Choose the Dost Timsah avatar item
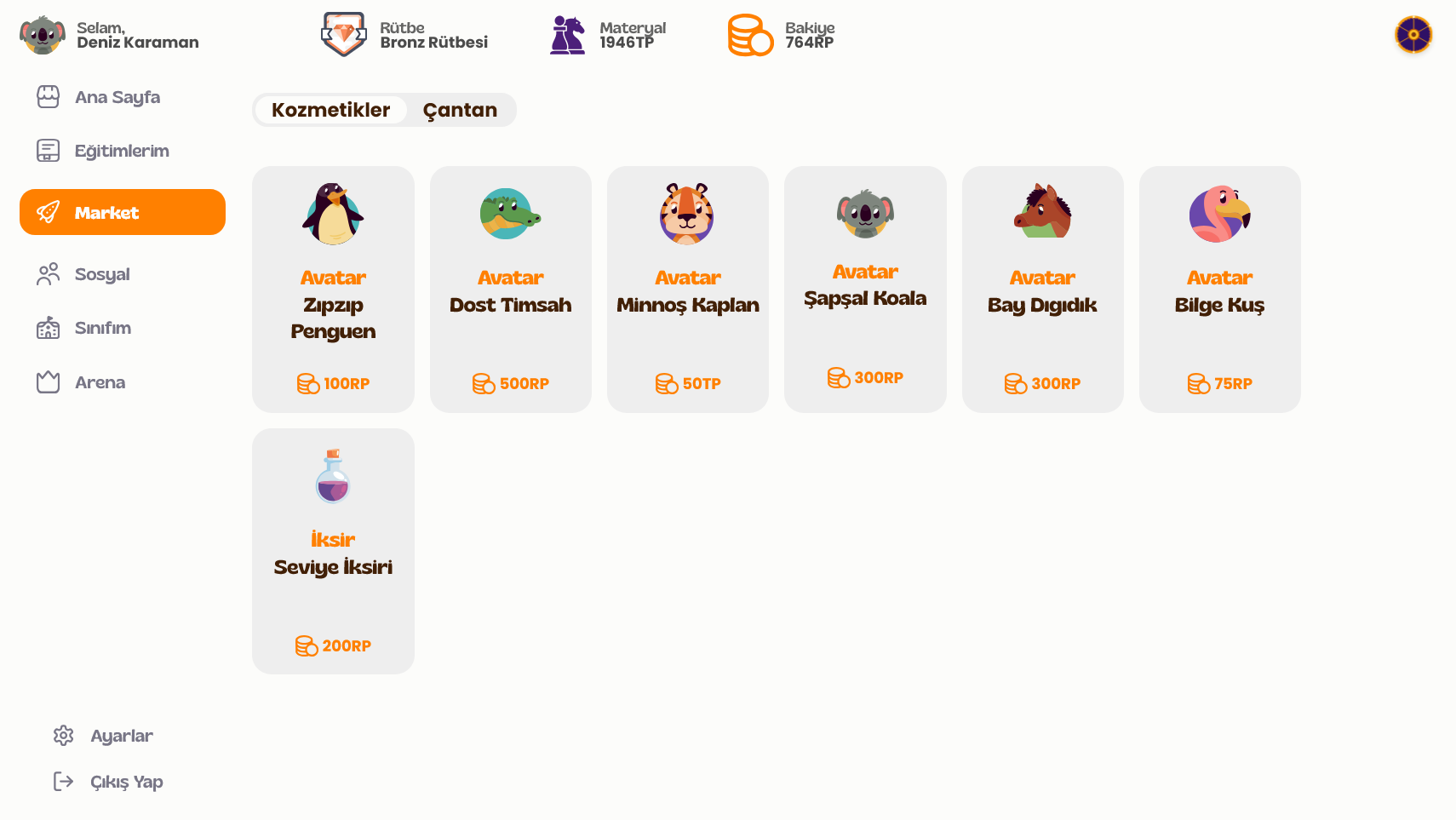The height and width of the screenshot is (820, 1456). tap(511, 290)
